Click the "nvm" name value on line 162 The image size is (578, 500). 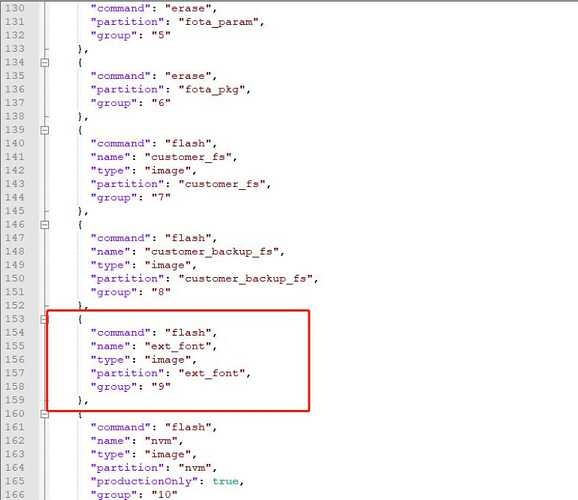(161, 441)
